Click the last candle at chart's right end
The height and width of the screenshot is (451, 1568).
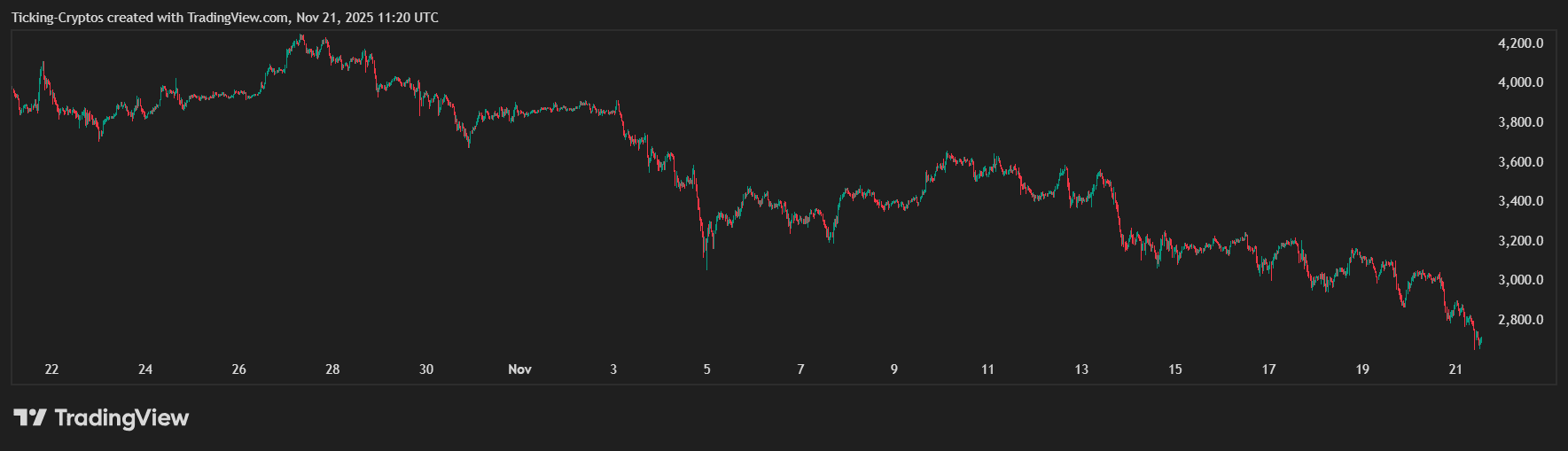[1479, 342]
